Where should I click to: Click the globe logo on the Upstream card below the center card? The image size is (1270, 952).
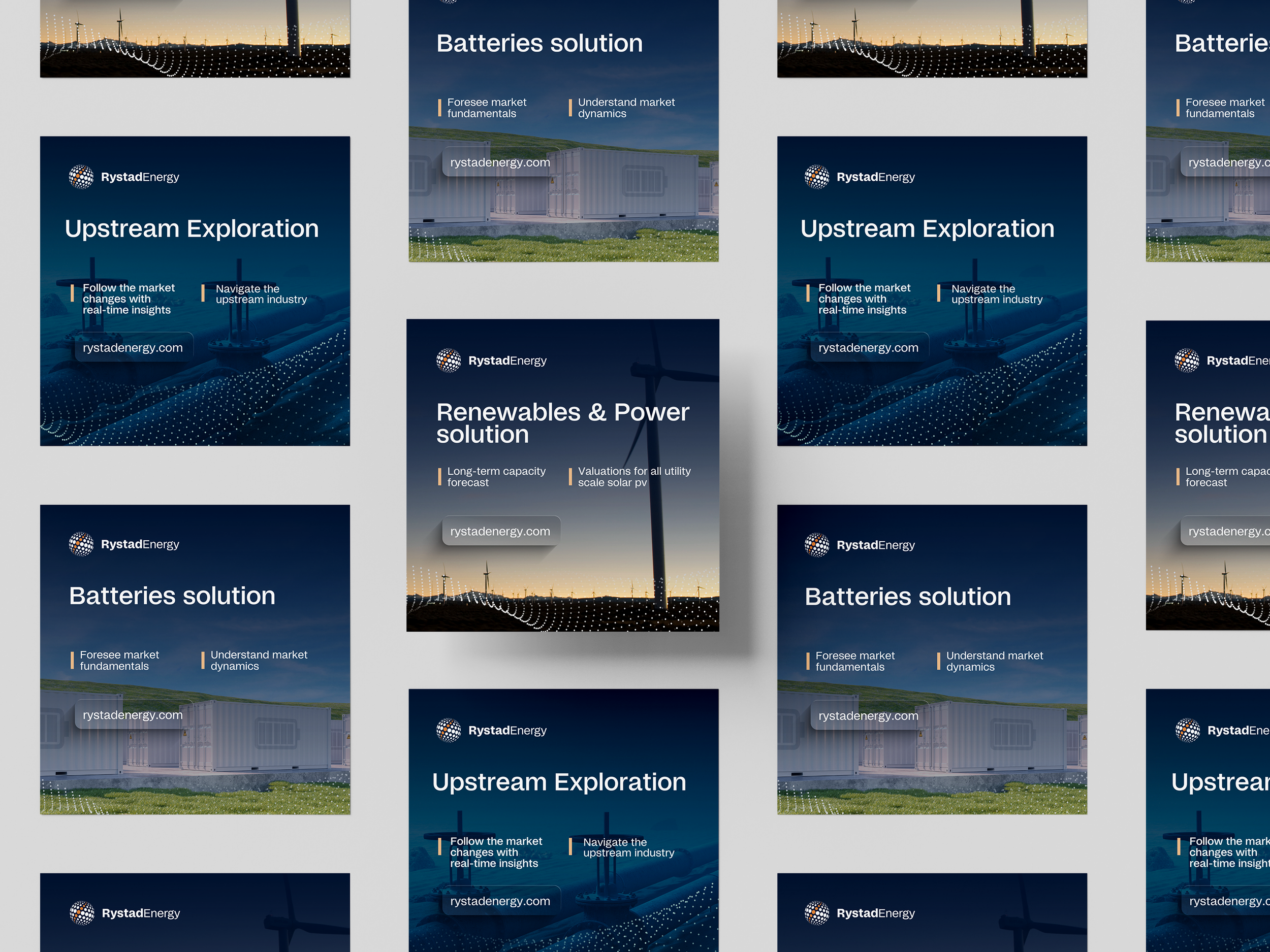click(449, 731)
